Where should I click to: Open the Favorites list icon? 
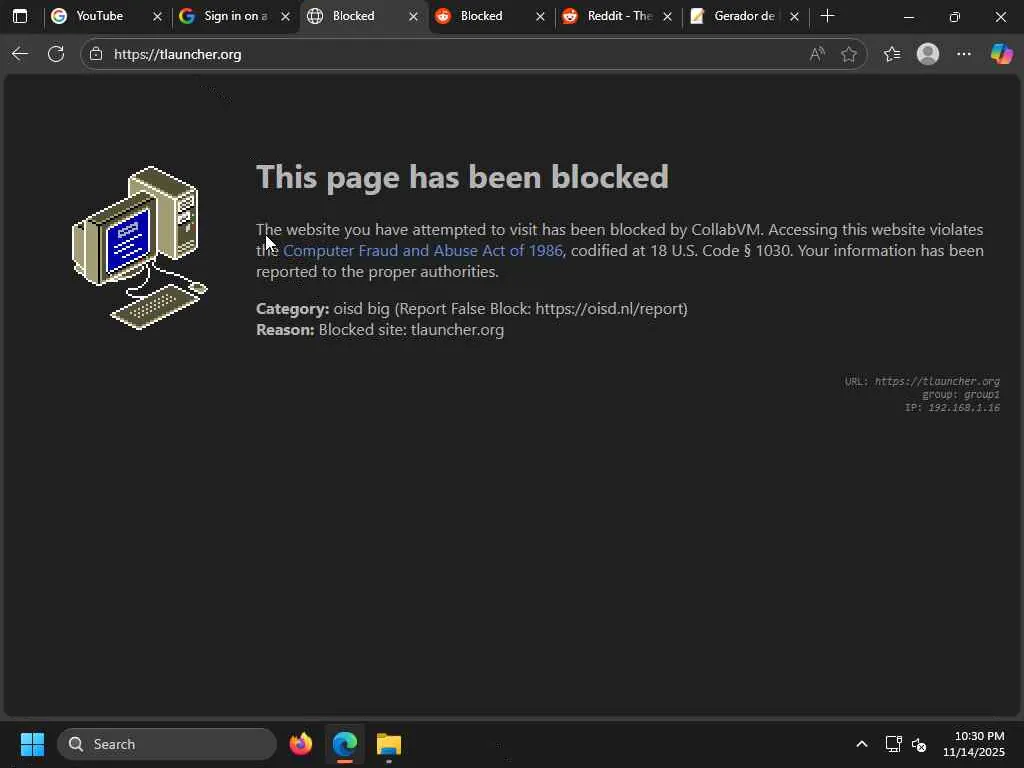892,54
